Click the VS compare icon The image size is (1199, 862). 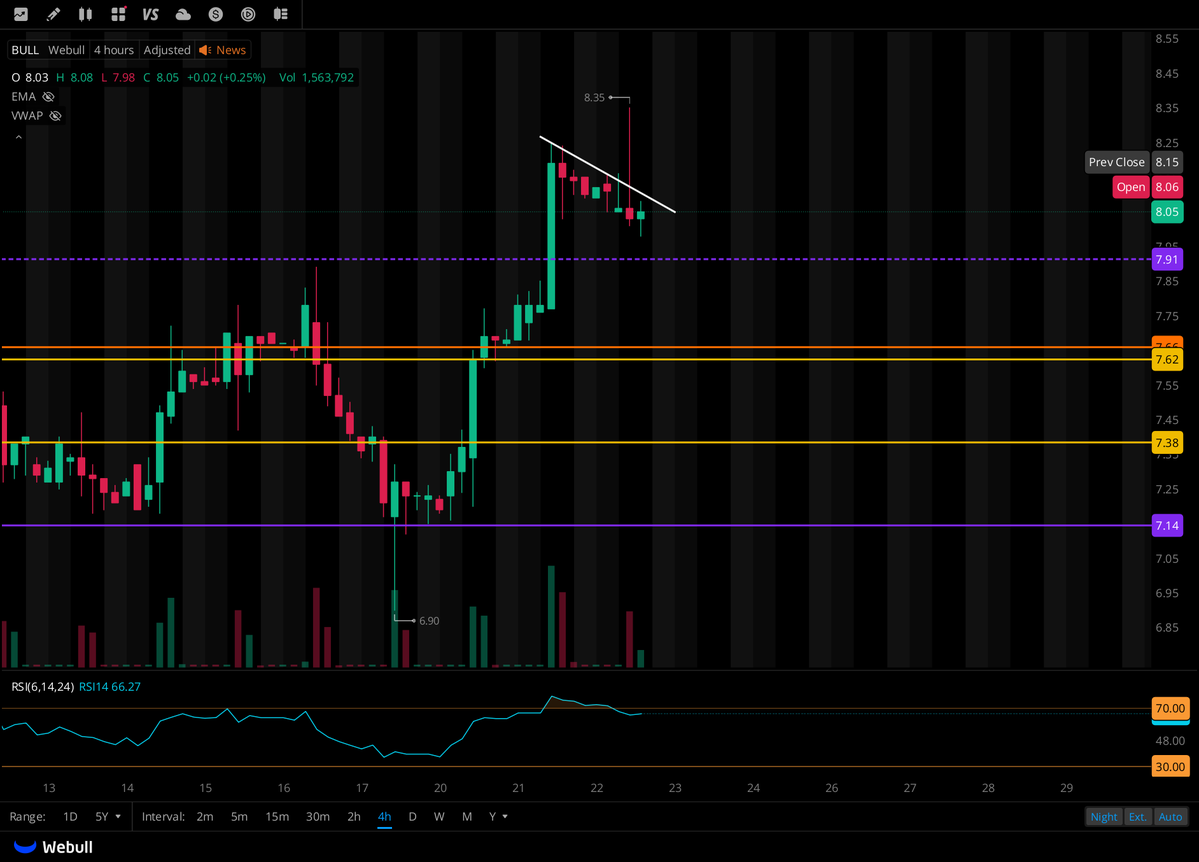(151, 14)
